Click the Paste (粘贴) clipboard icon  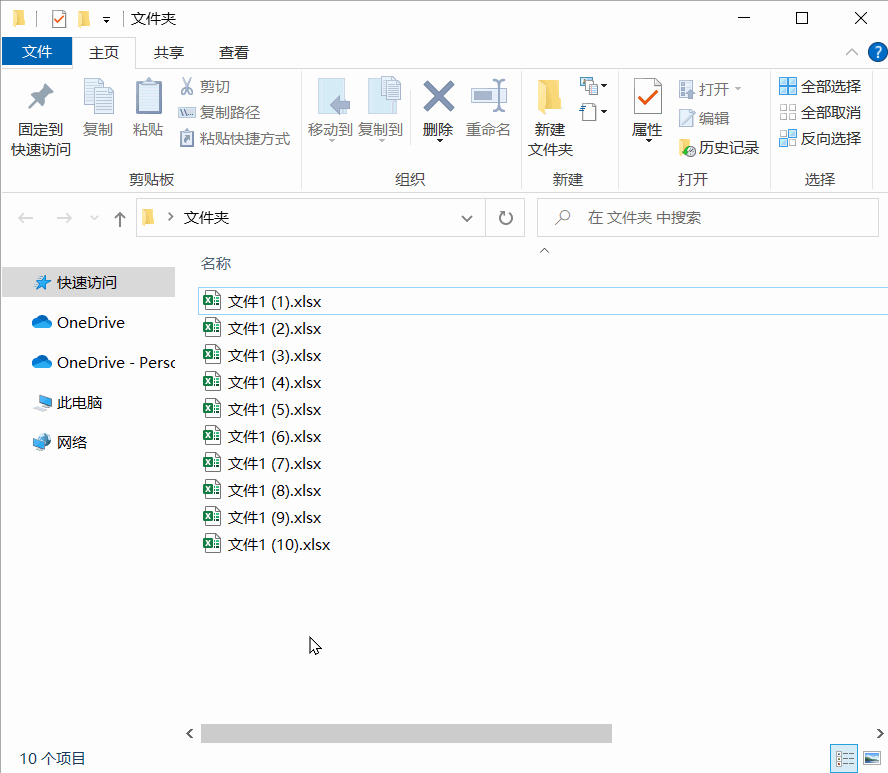click(x=148, y=98)
